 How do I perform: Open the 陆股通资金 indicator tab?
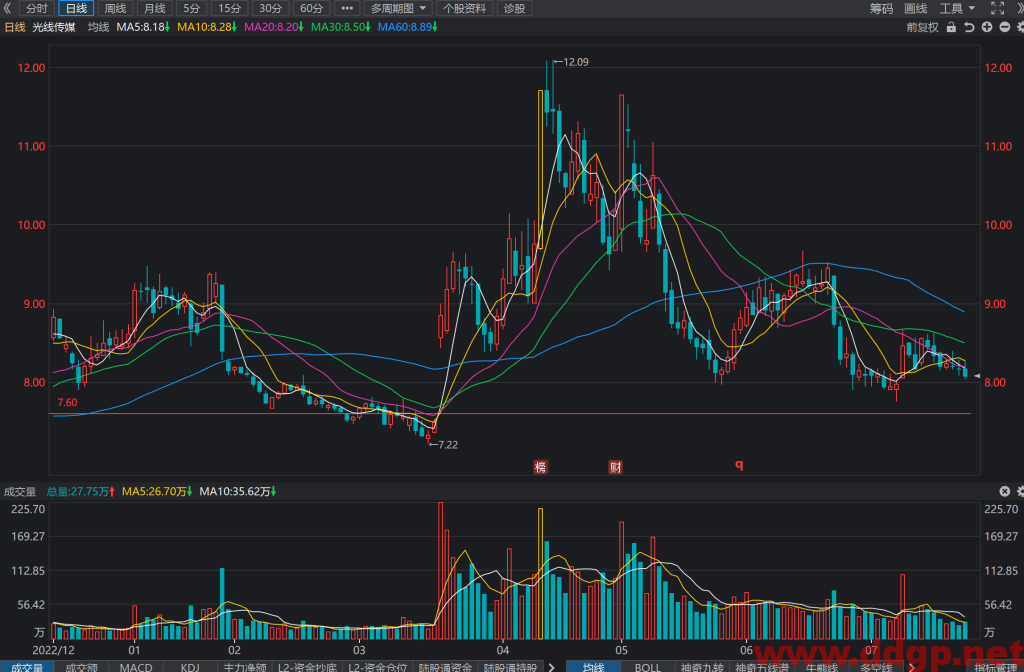(445, 667)
